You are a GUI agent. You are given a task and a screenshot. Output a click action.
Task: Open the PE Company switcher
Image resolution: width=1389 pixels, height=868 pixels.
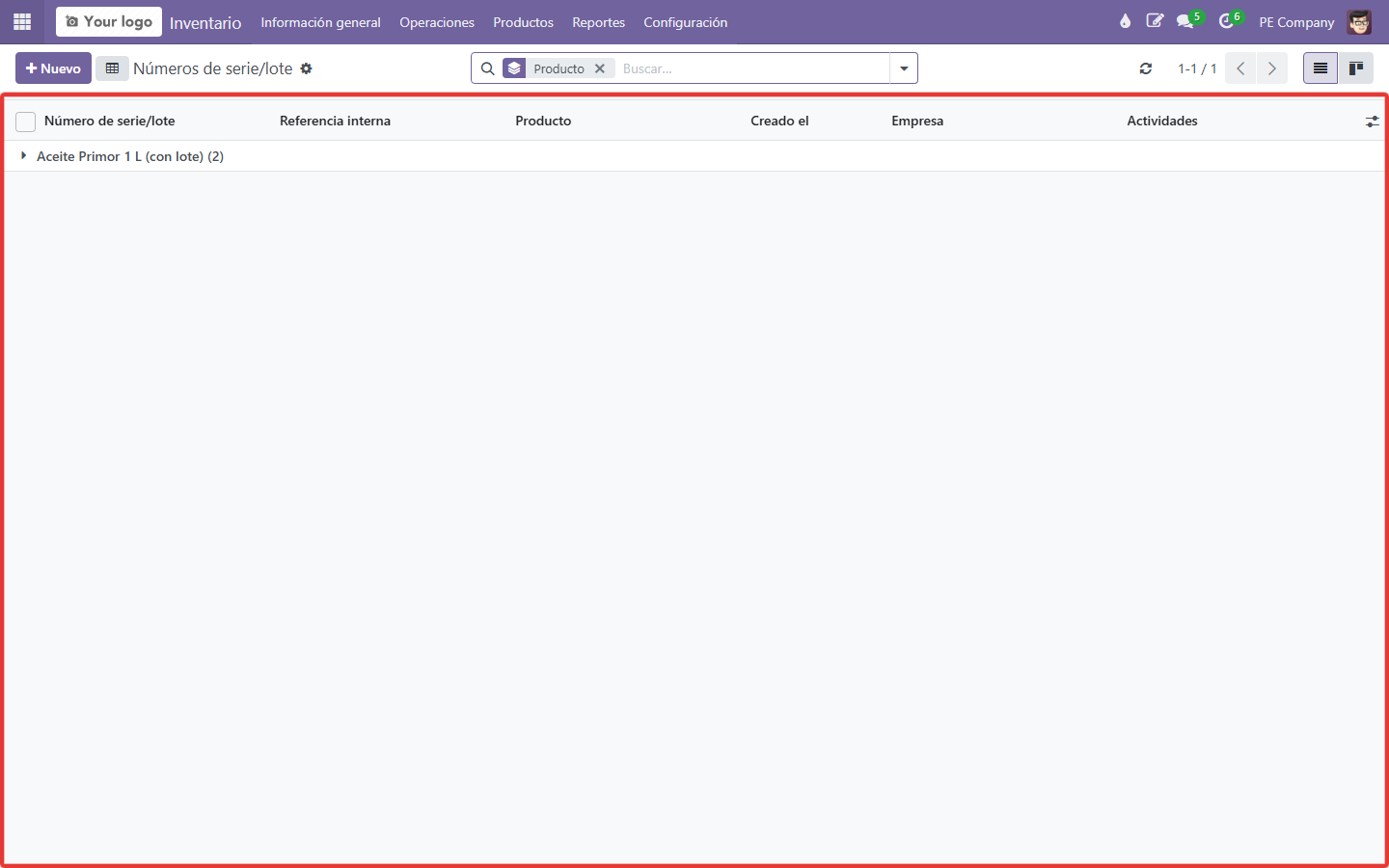coord(1296,22)
